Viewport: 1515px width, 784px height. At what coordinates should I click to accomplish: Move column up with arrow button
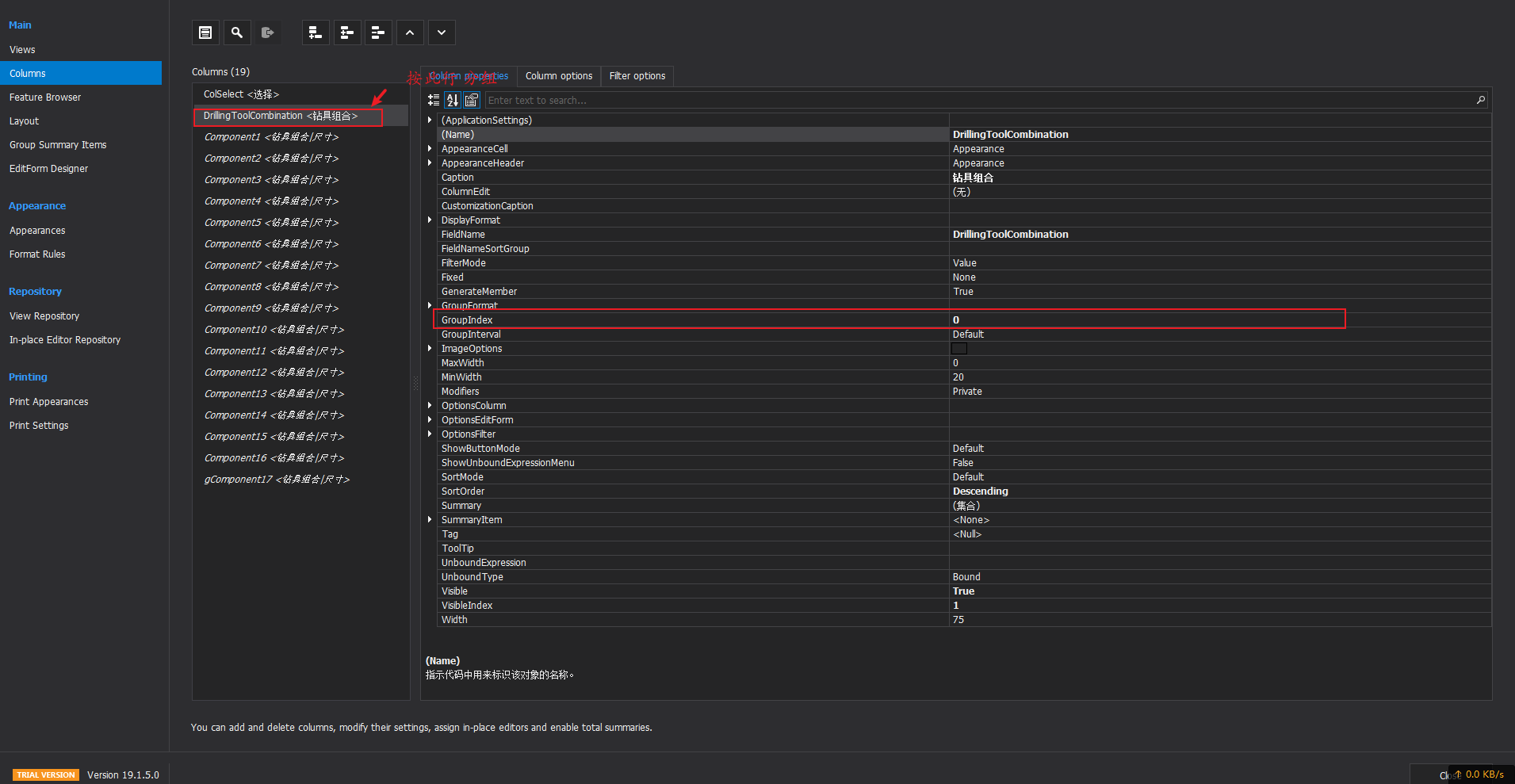point(410,33)
